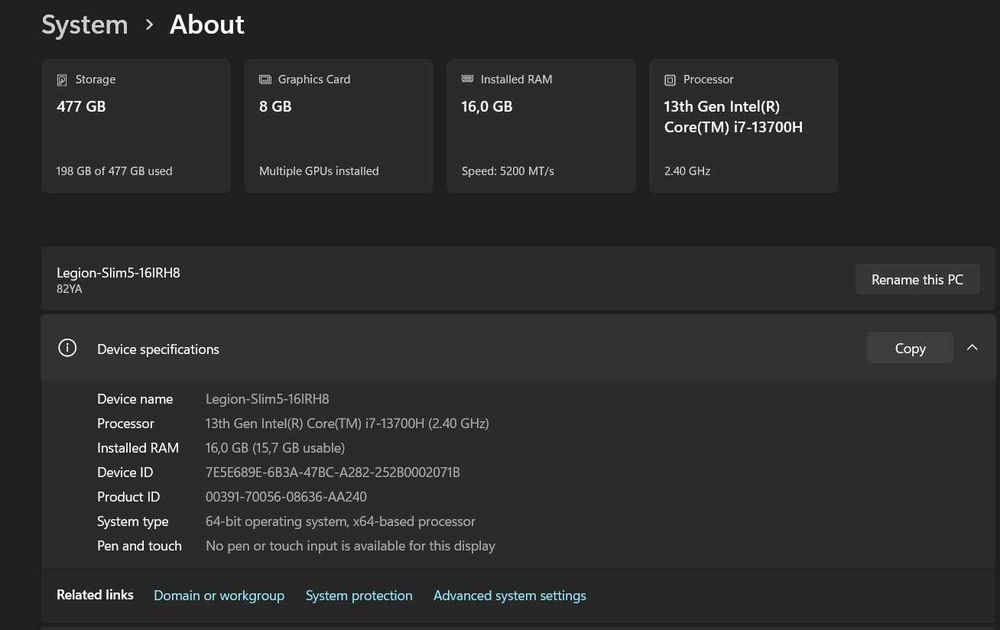This screenshot has width=1000, height=630.
Task: Open the Domain or workgroup link
Action: pos(219,595)
